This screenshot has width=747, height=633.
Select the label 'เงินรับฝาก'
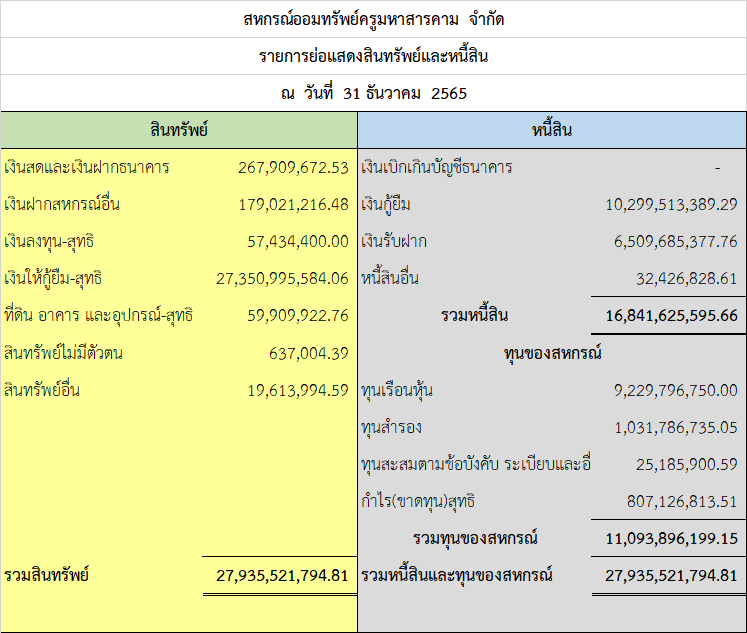(x=394, y=241)
